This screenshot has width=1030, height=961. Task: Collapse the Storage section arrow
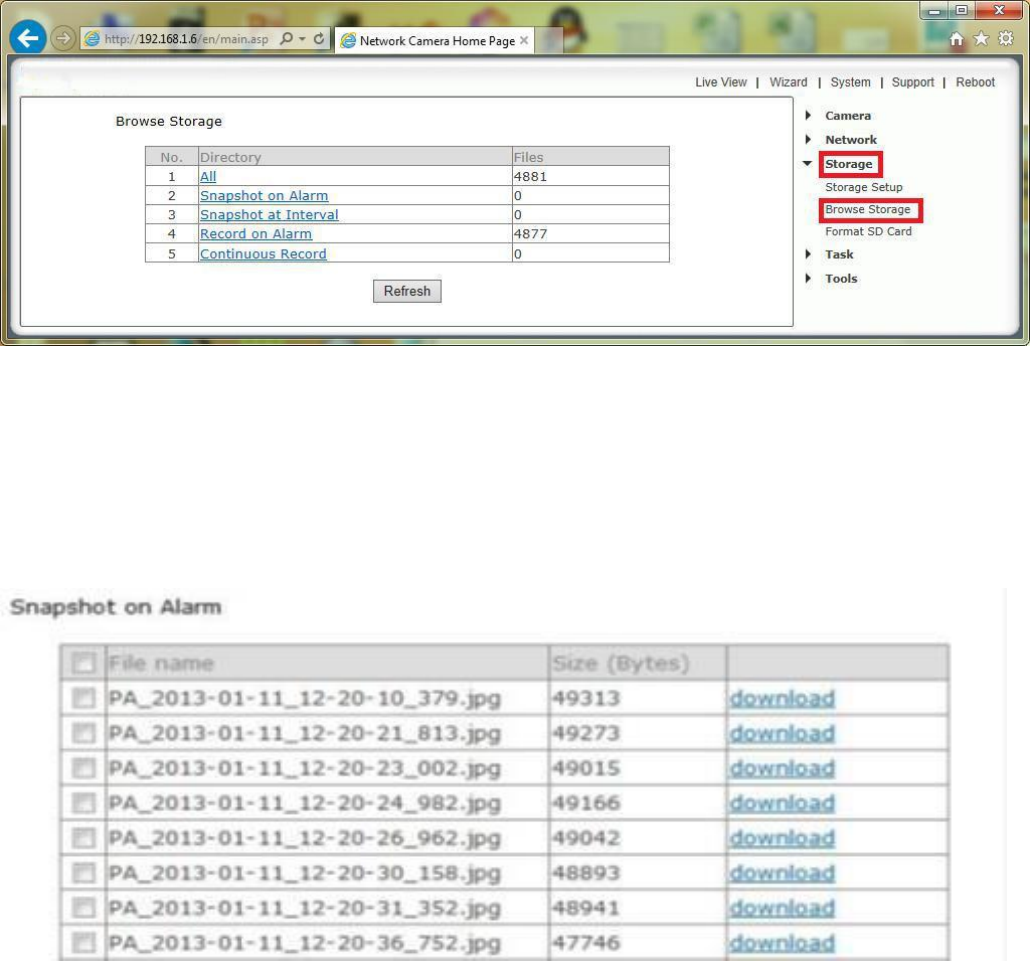tap(807, 164)
